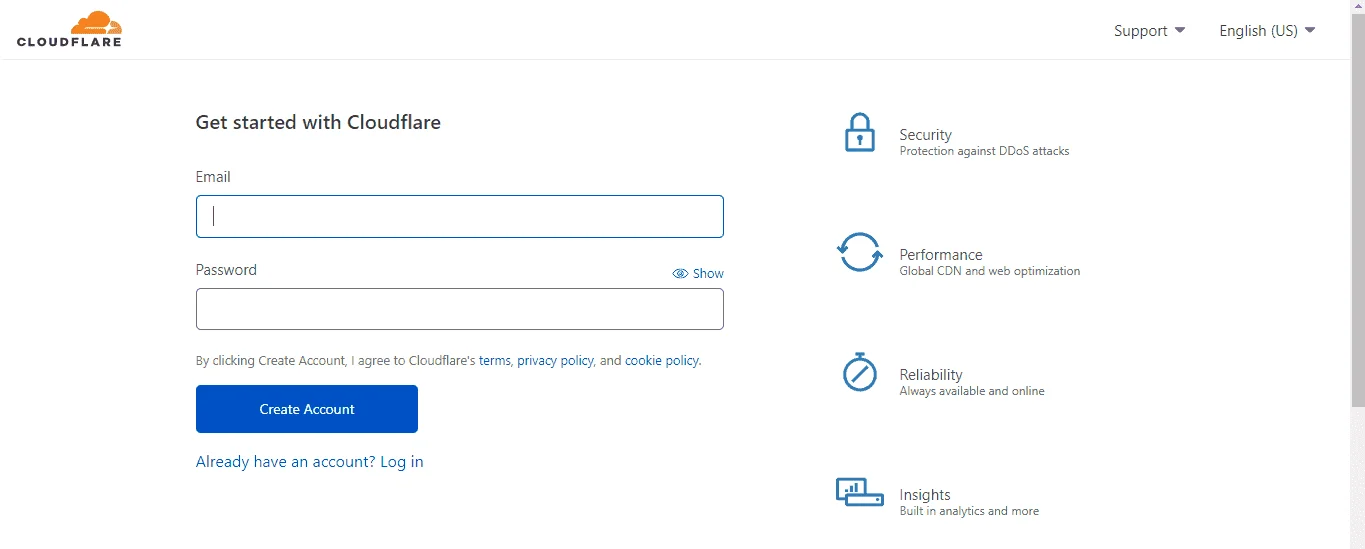Open the privacy policy link
1365x549 pixels.
[x=555, y=360]
